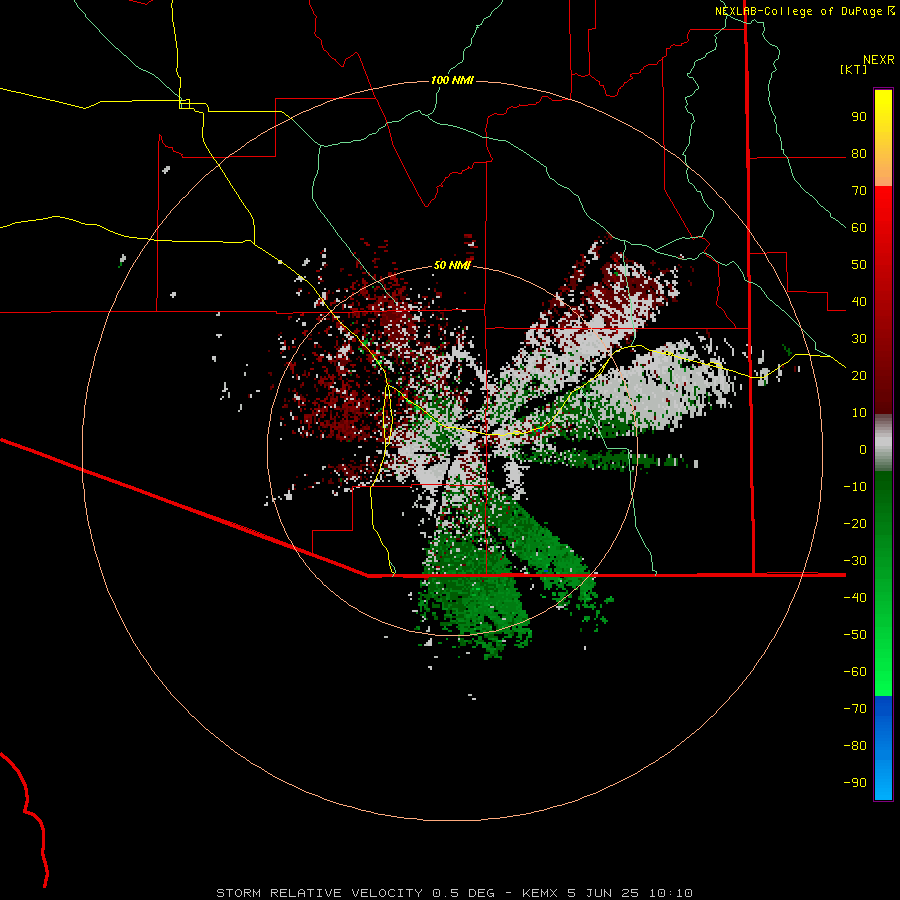Click the -60 value on velocity scale
The height and width of the screenshot is (900, 900).
pos(855,672)
